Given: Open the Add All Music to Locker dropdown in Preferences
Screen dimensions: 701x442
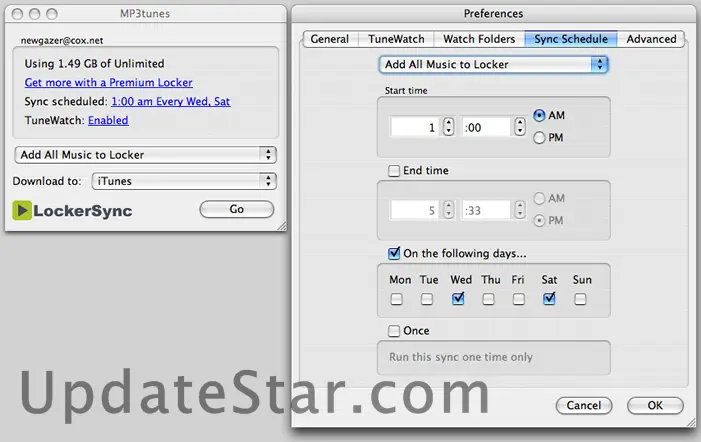Looking at the screenshot, I should pos(493,65).
